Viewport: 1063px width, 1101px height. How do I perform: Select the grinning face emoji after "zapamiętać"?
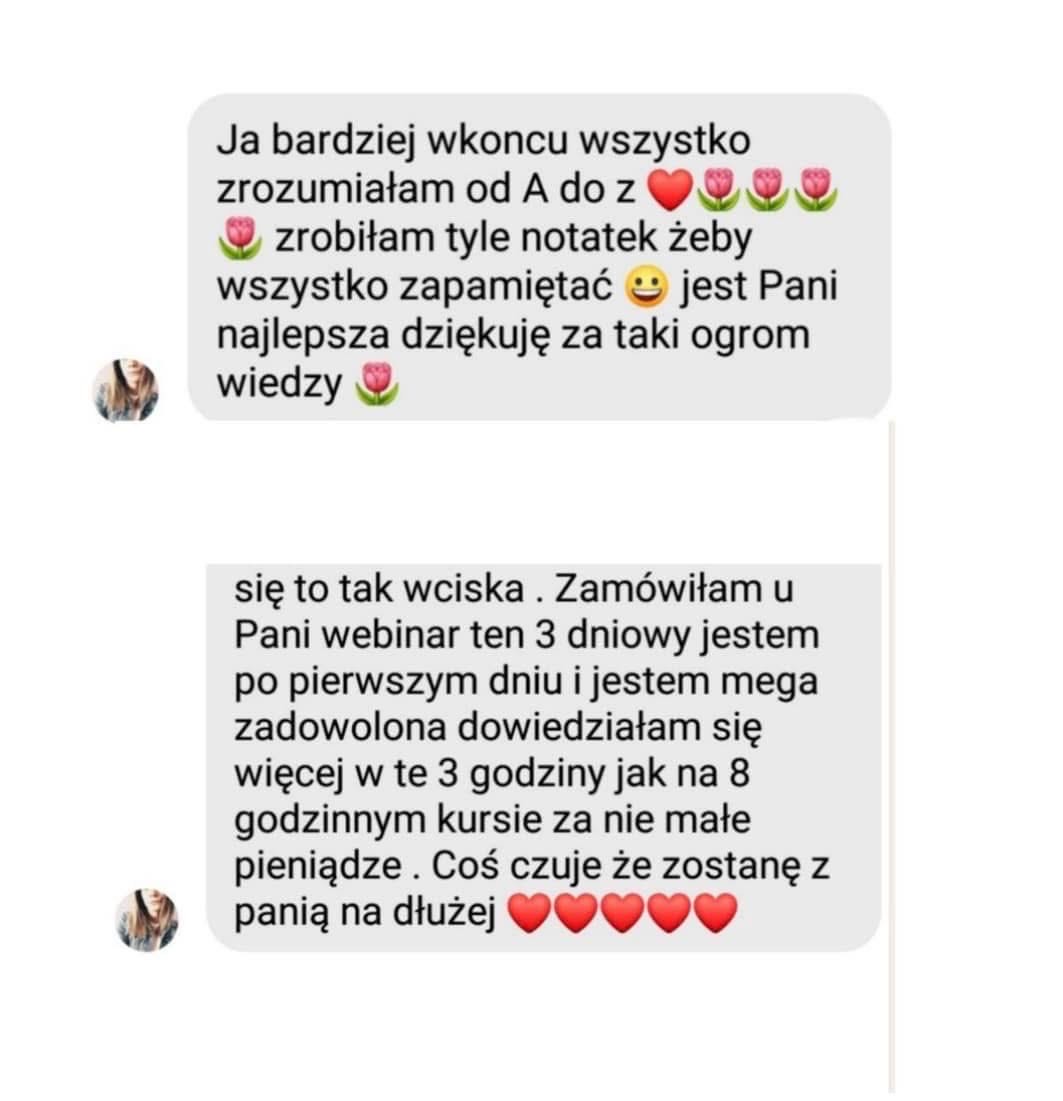click(647, 288)
